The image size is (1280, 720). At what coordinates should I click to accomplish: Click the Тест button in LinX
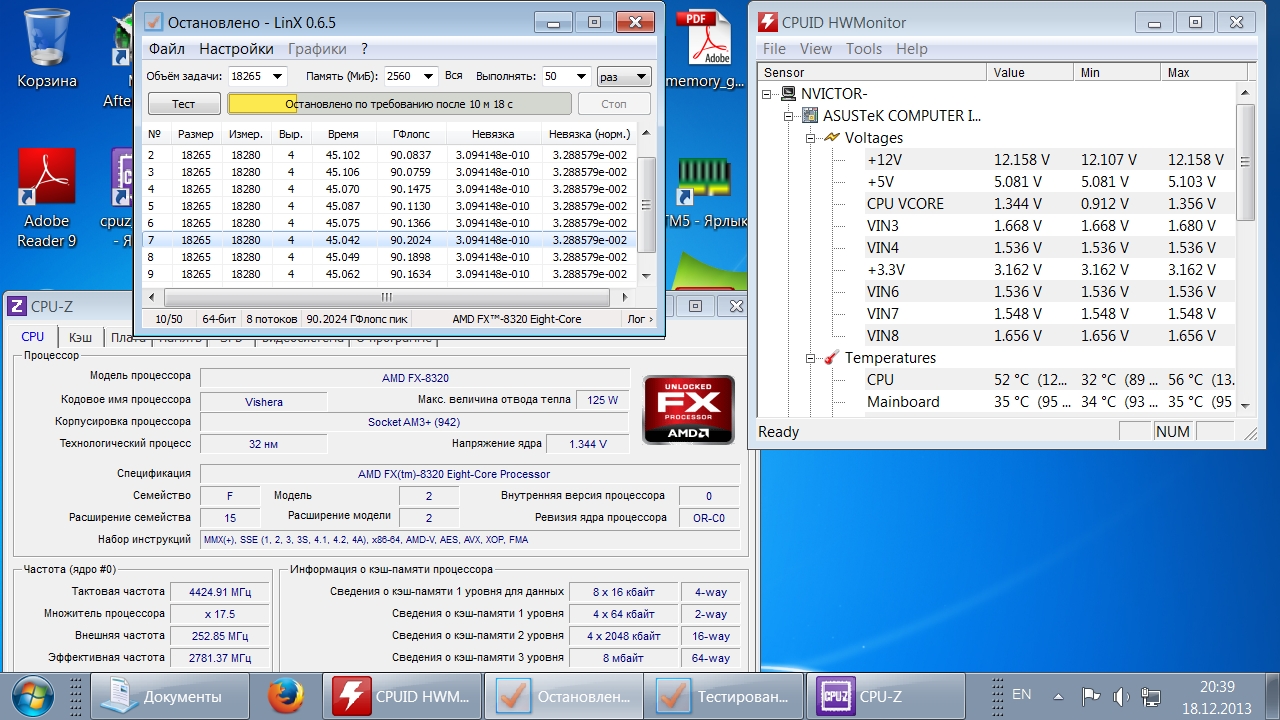[184, 104]
